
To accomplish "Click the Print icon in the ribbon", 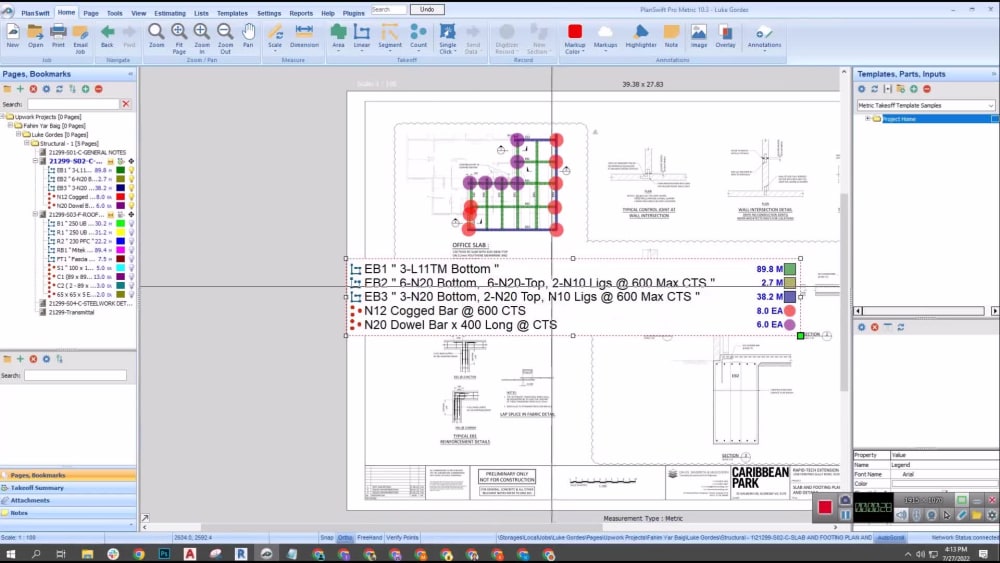I will coord(58,36).
